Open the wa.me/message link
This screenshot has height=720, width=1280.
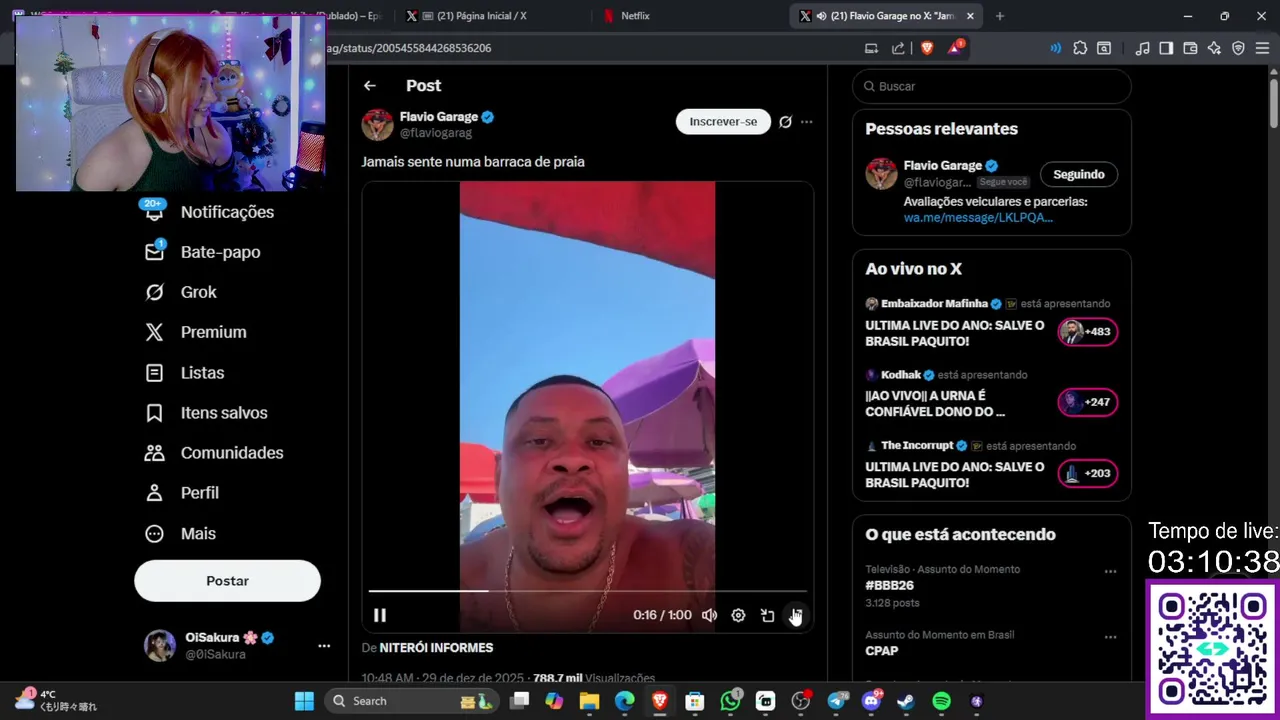[978, 217]
